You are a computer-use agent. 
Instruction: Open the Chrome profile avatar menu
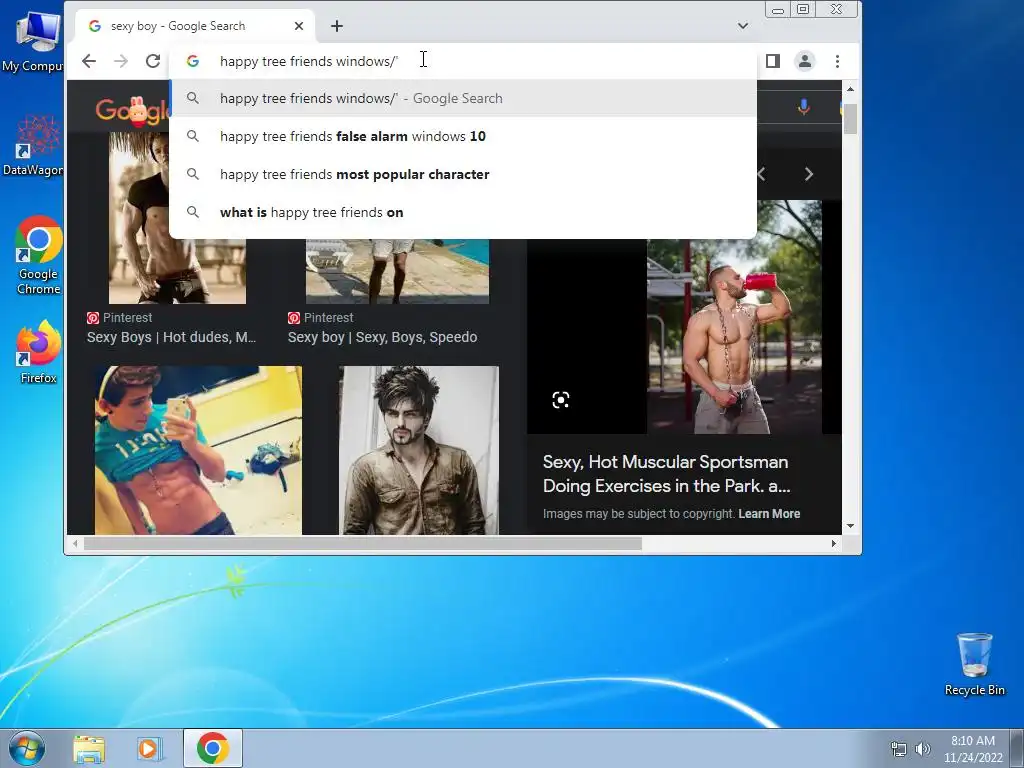805,61
